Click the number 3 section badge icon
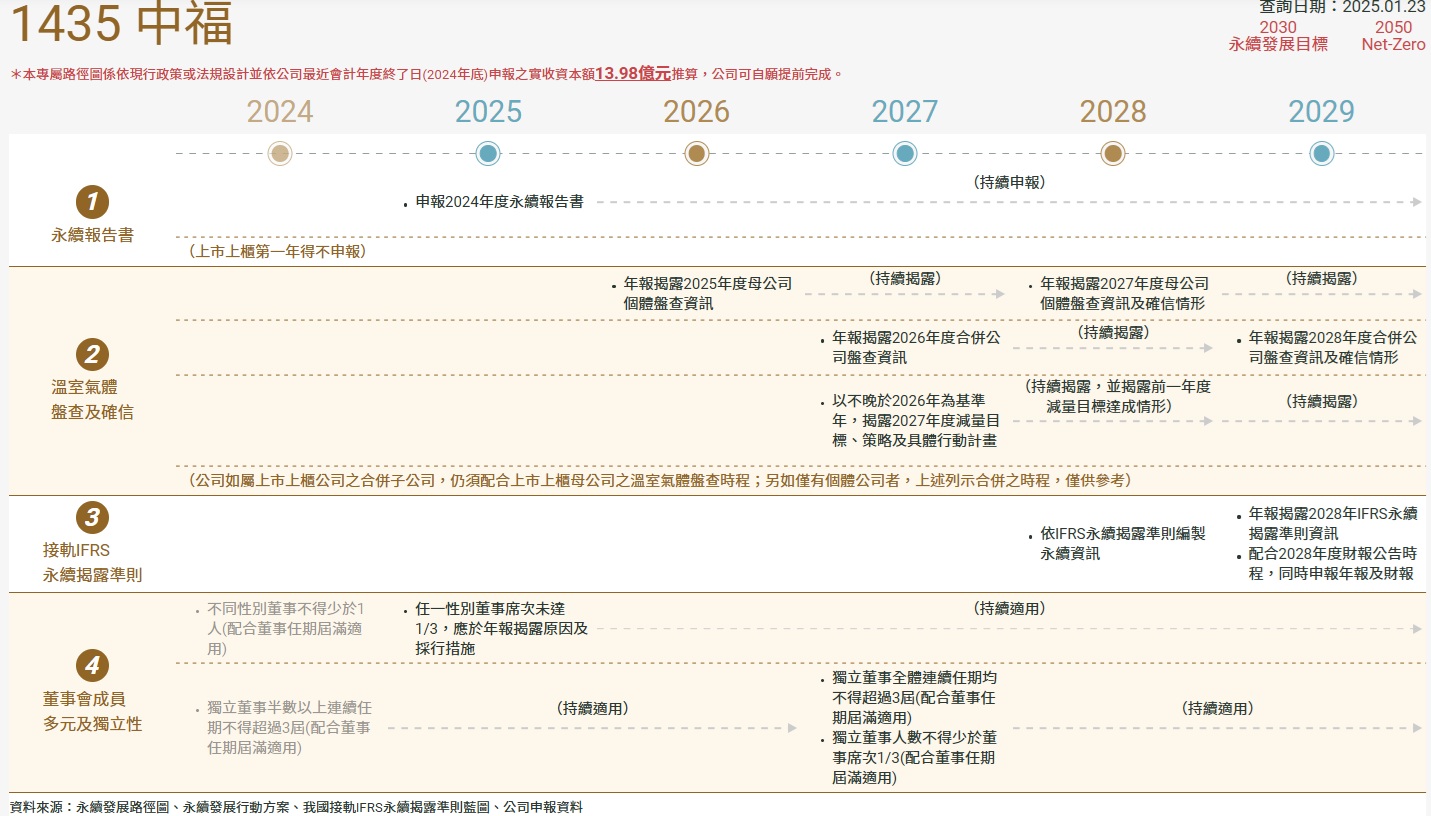 pos(92,517)
